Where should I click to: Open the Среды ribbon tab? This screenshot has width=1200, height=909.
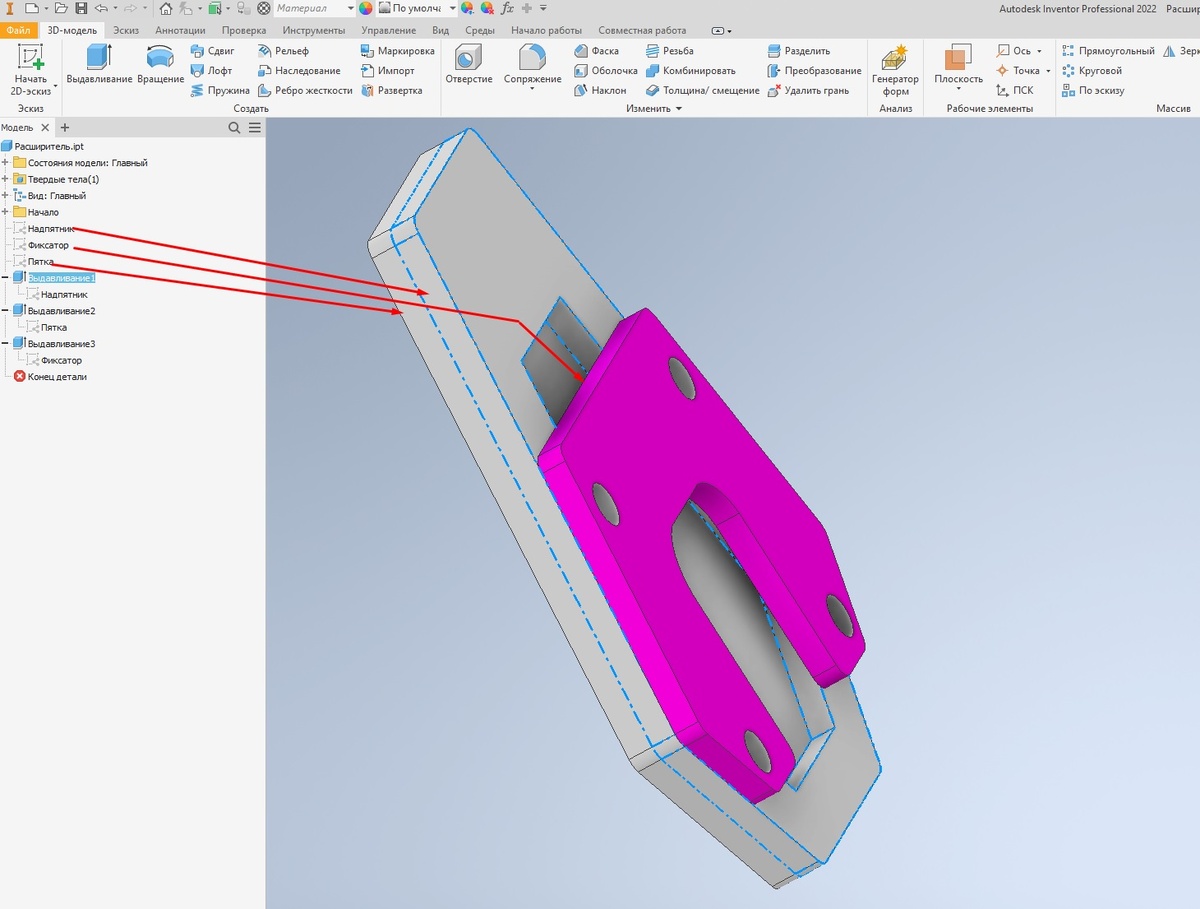click(480, 30)
